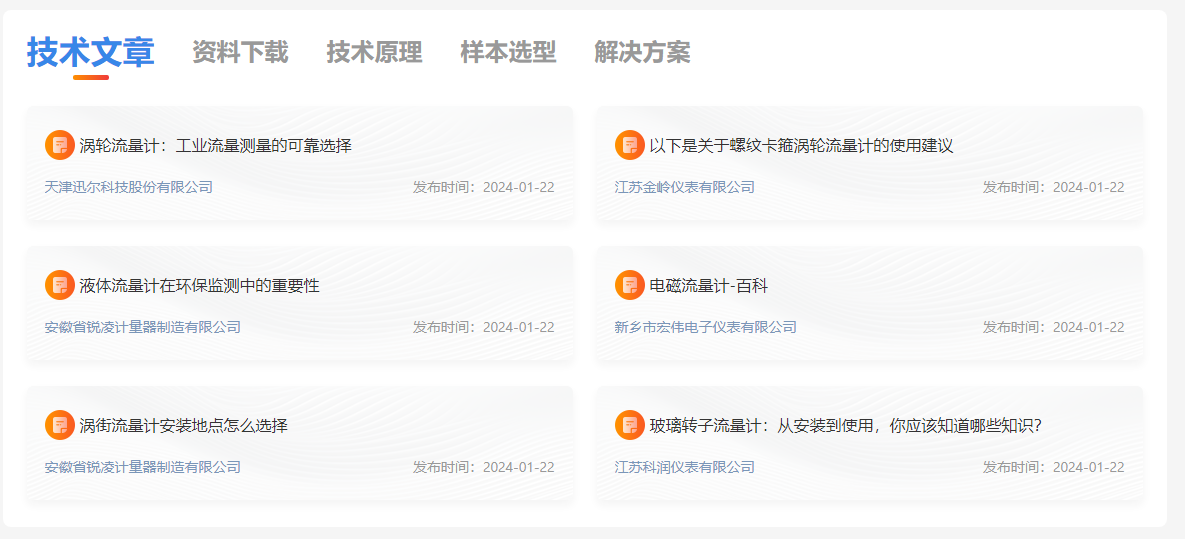Go to the 样本选型 tab
This screenshot has width=1185, height=539.
coord(509,52)
